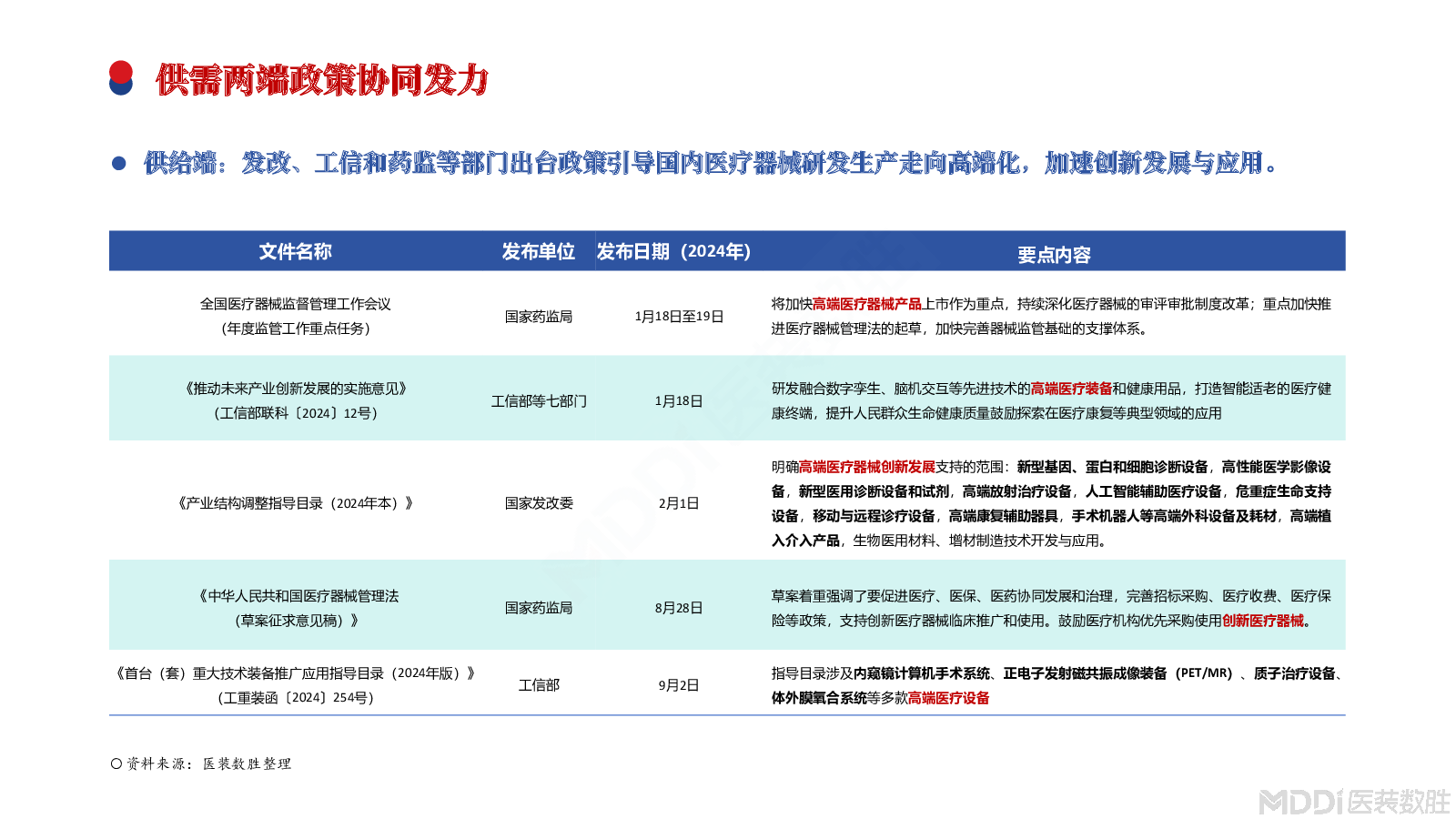1456x819 pixels.
Task: Select 《推动未来产业创新发展的实施意见》 cell
Action: 296,389
